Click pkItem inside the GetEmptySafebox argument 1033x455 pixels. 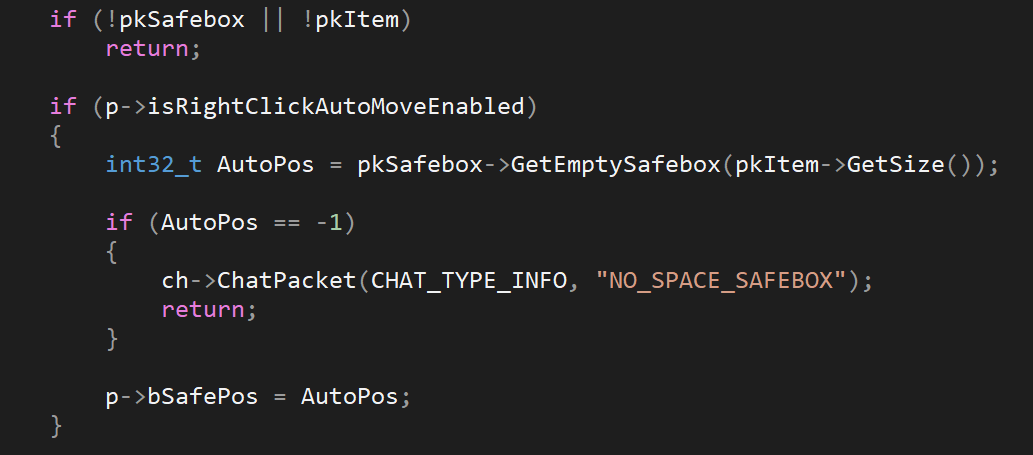(x=777, y=164)
